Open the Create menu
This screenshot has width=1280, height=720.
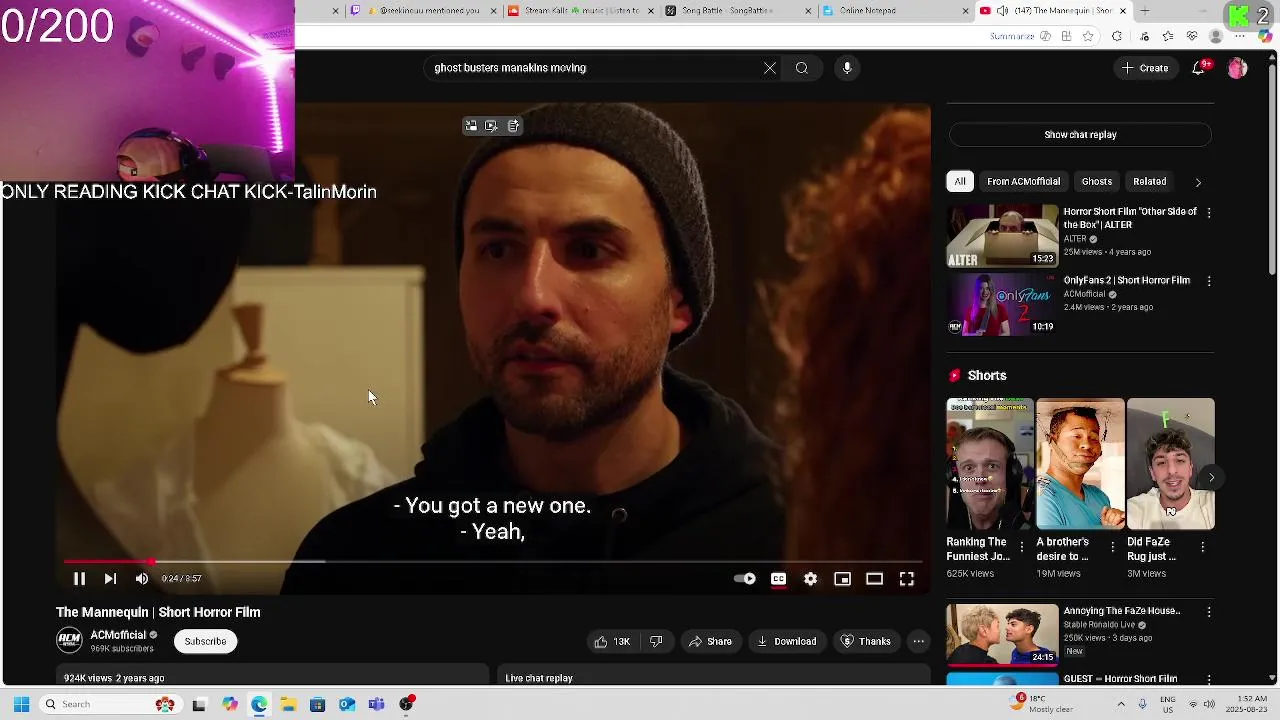point(1145,68)
